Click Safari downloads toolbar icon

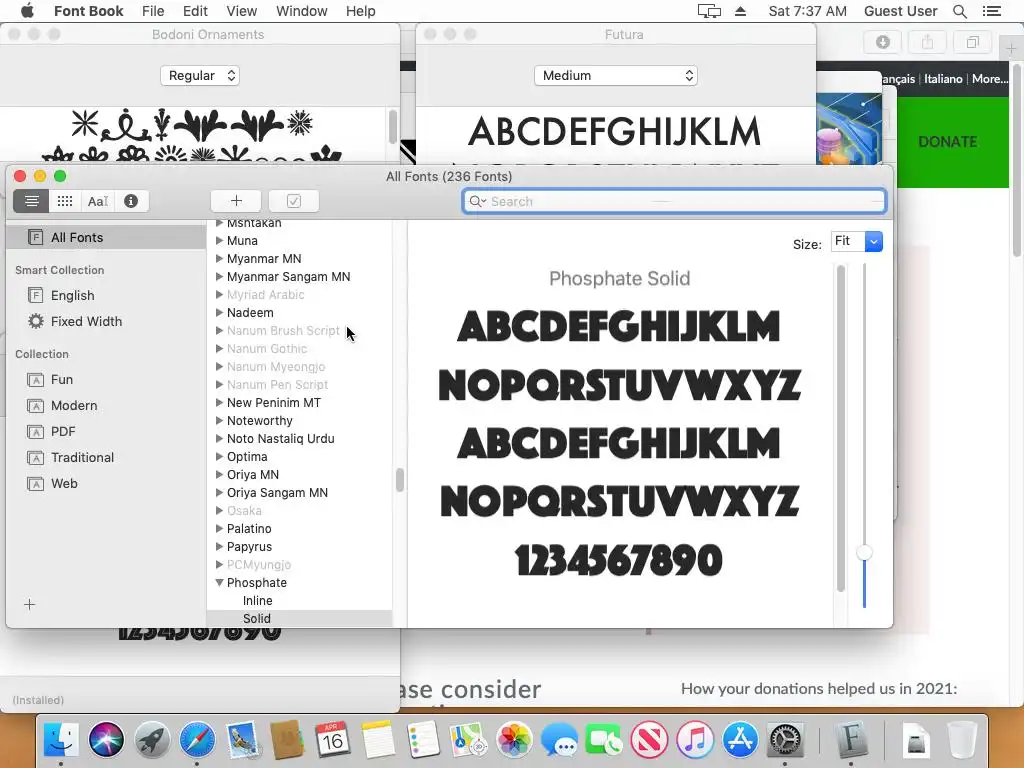point(883,42)
